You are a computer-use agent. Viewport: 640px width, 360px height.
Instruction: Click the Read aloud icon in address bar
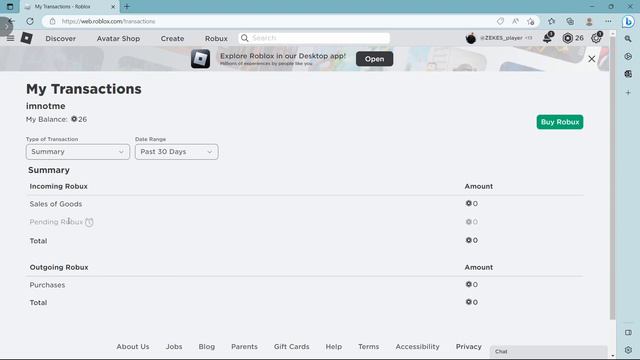coord(516,21)
